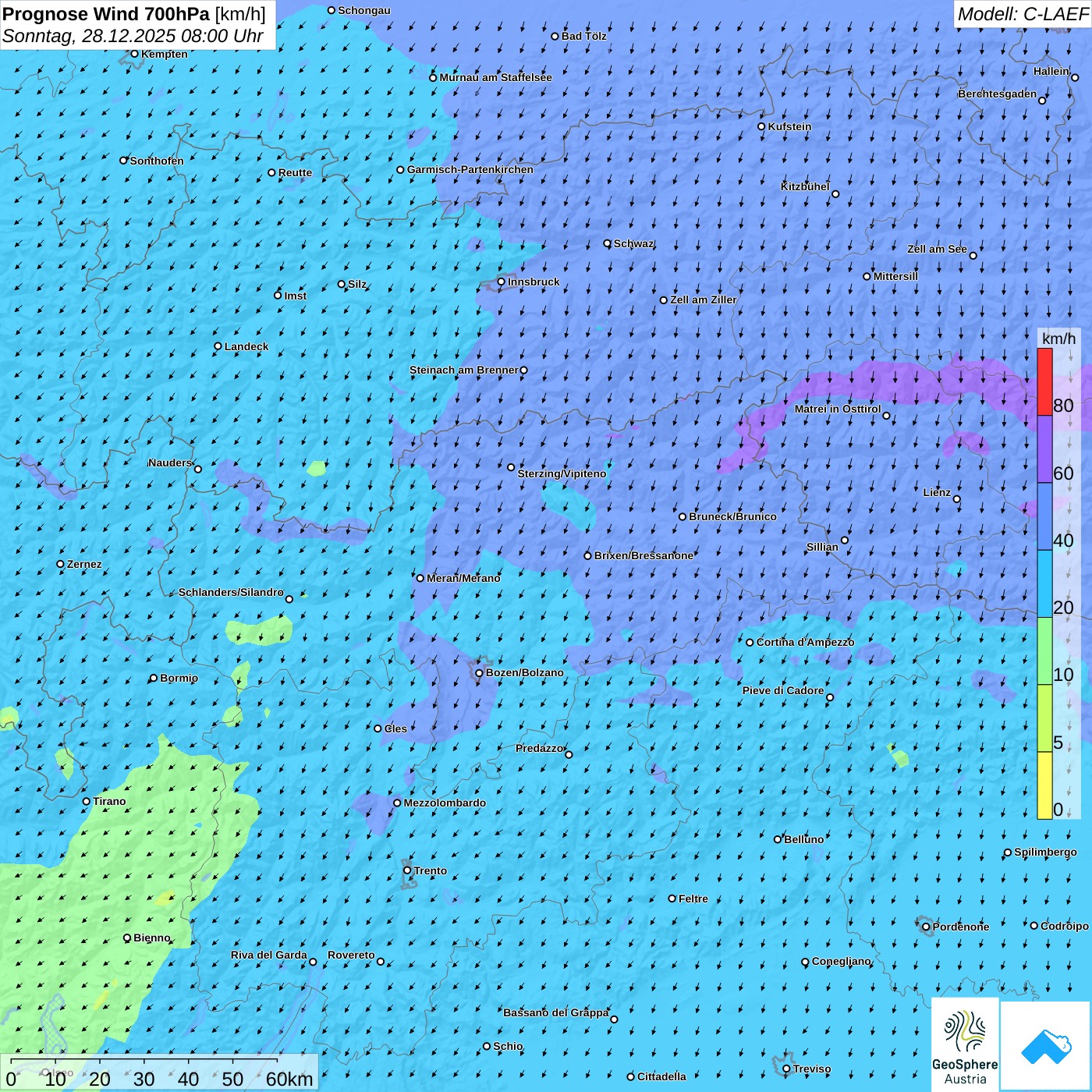Click the Nauders city label
The height and width of the screenshot is (1092, 1092).
coord(169,463)
